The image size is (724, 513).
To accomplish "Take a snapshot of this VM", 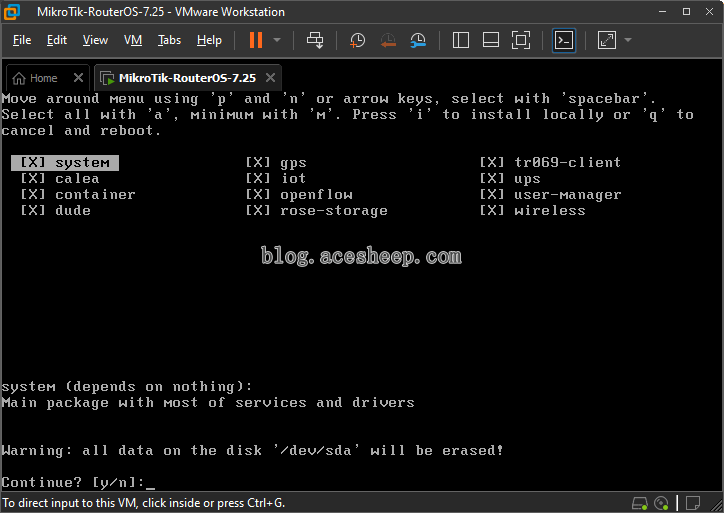I will pyautogui.click(x=357, y=40).
